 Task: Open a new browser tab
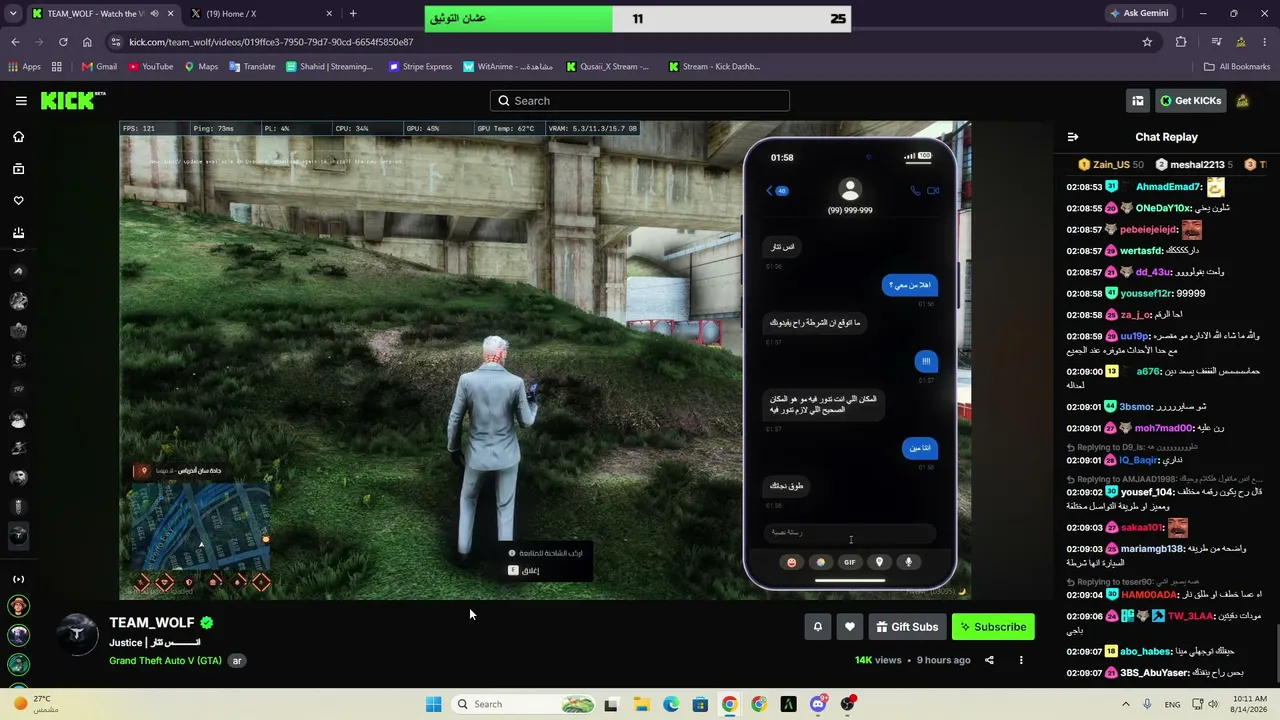coord(353,14)
